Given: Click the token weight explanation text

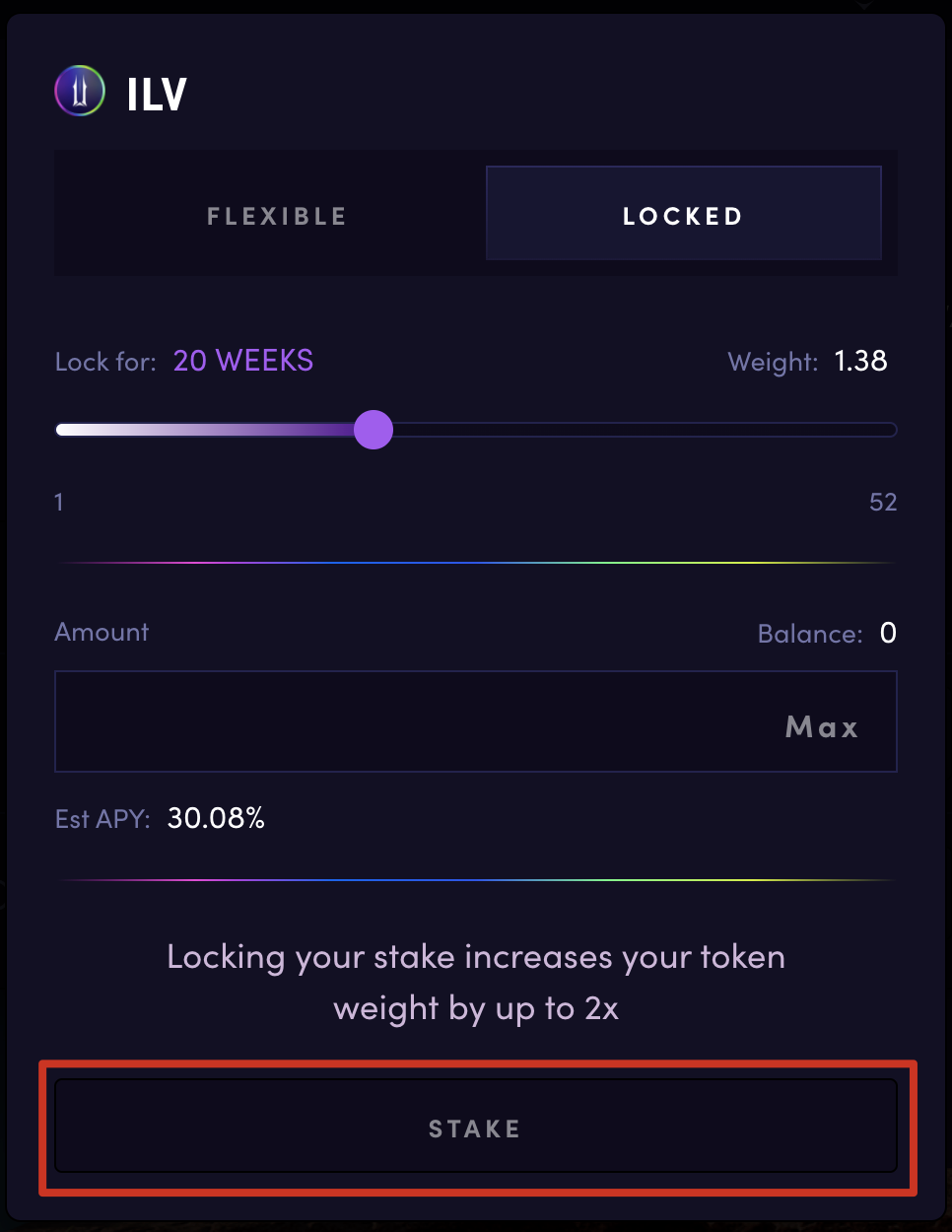Looking at the screenshot, I should [x=476, y=982].
